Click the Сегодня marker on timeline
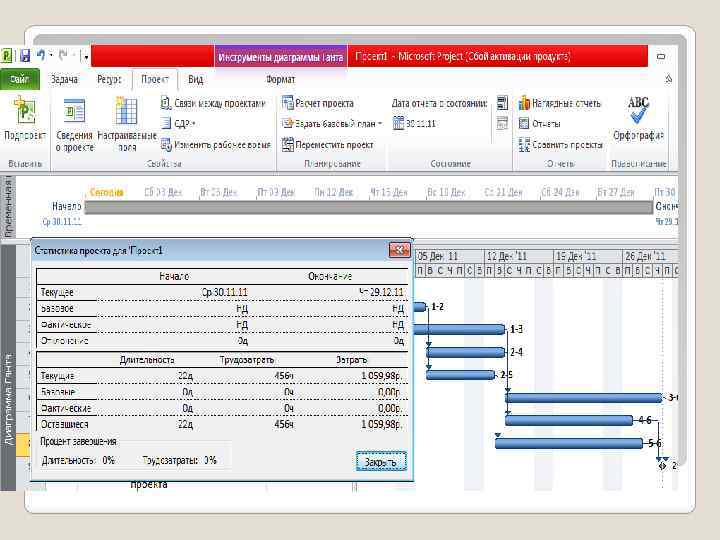Viewport: 720px width, 540px height. [106, 192]
